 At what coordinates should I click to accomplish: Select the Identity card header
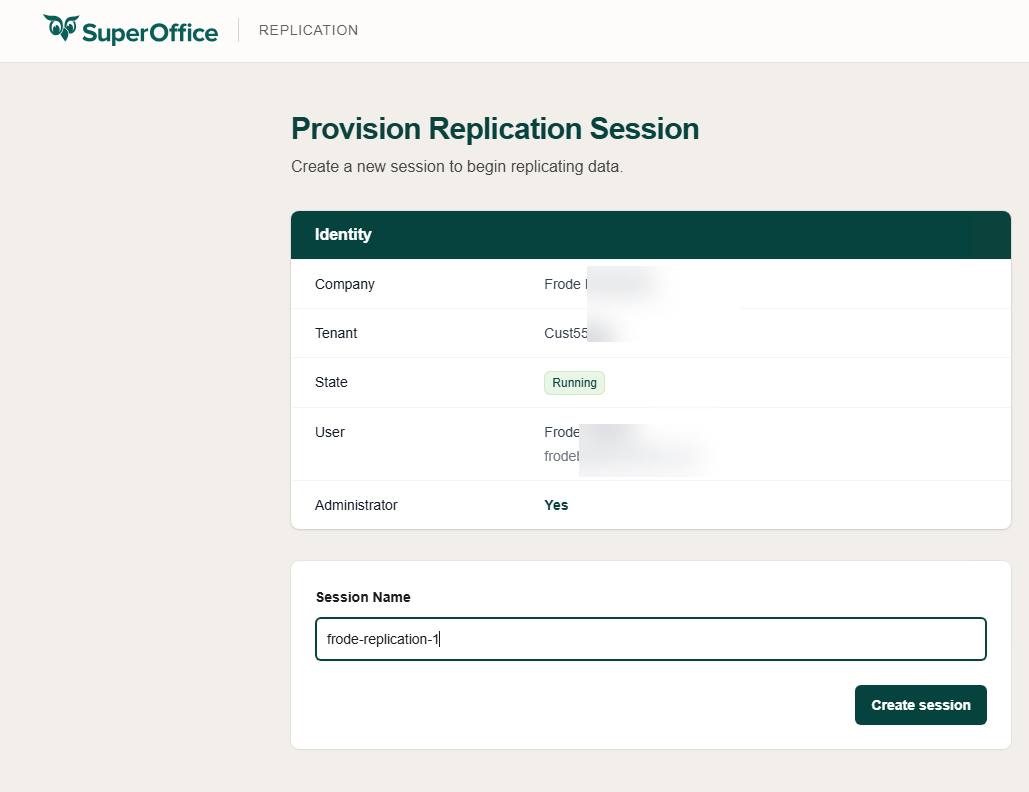650,235
